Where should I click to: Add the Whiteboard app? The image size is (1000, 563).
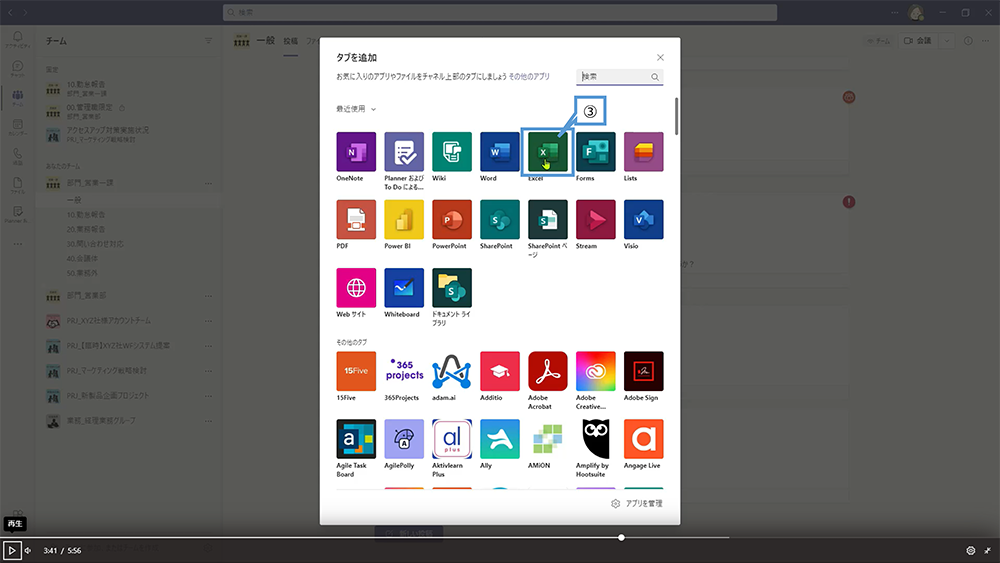coord(404,288)
